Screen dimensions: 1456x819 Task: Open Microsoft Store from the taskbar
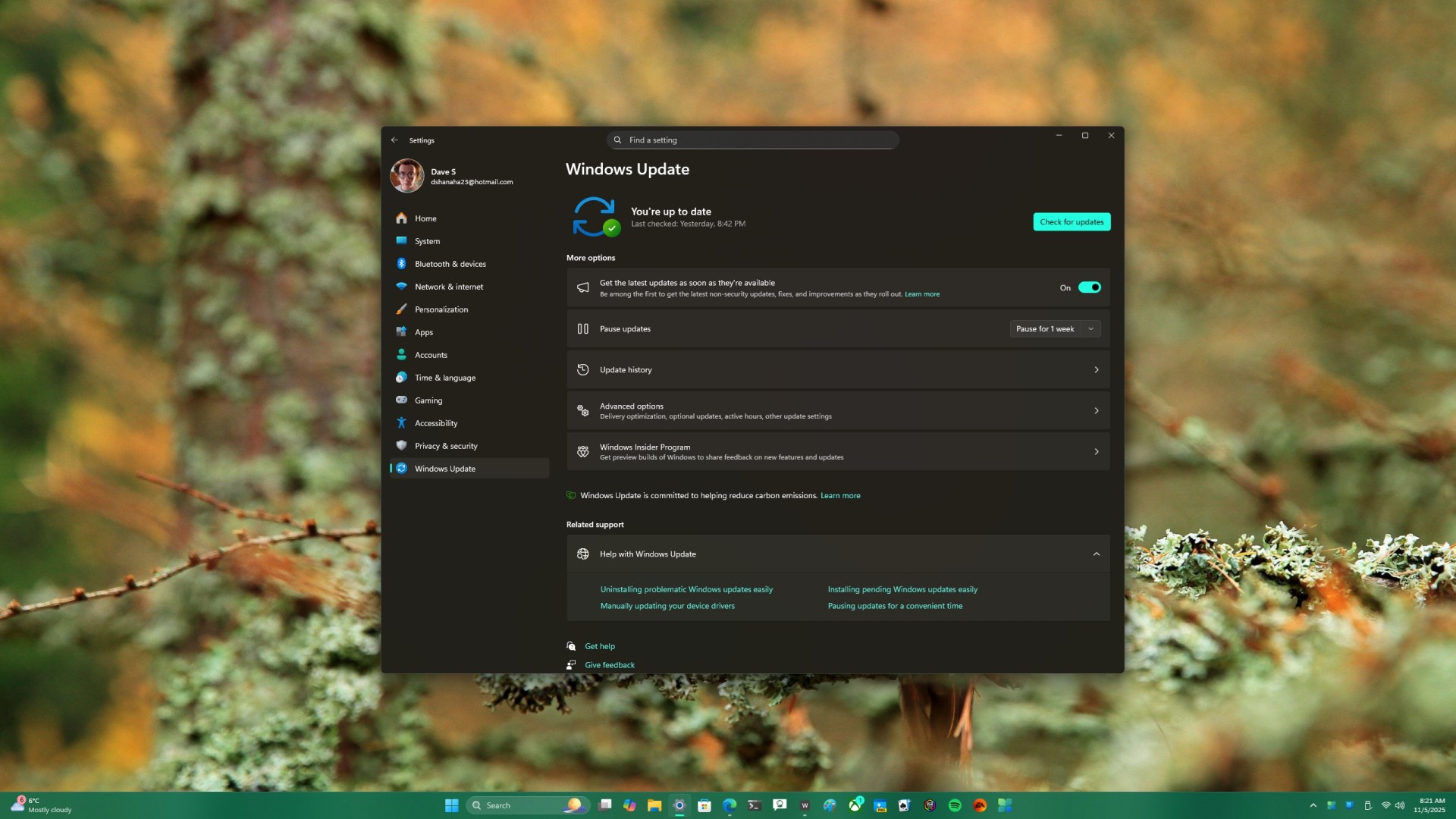pyautogui.click(x=704, y=805)
